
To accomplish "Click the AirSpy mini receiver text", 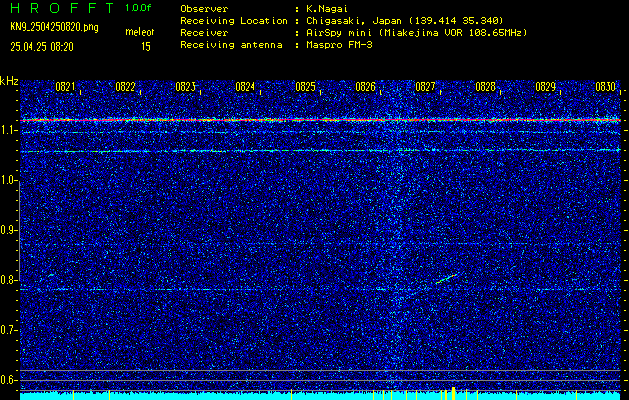I will tap(416, 33).
